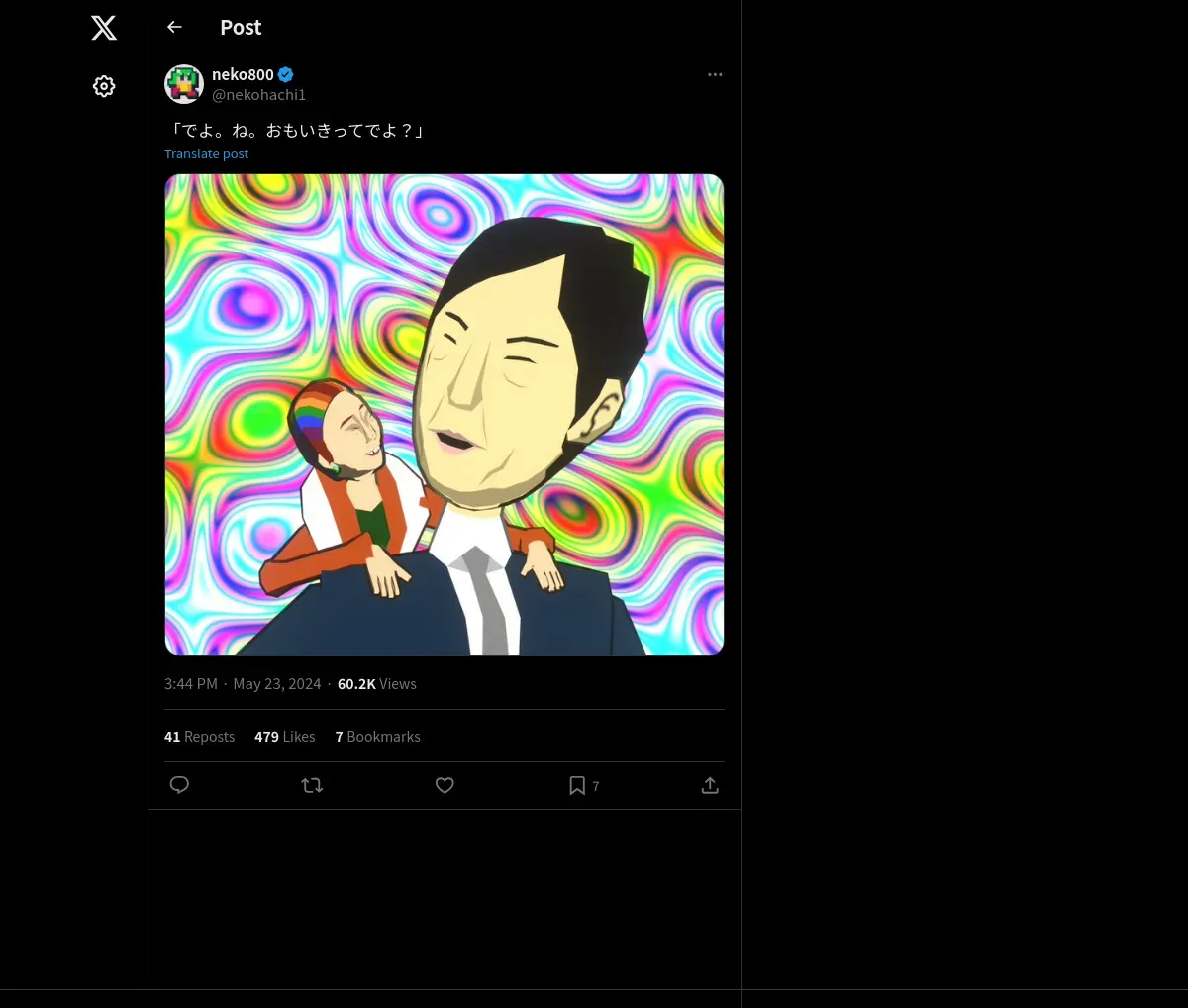Open the @nekohachi1 handle
1188x1008 pixels.
coord(258,94)
